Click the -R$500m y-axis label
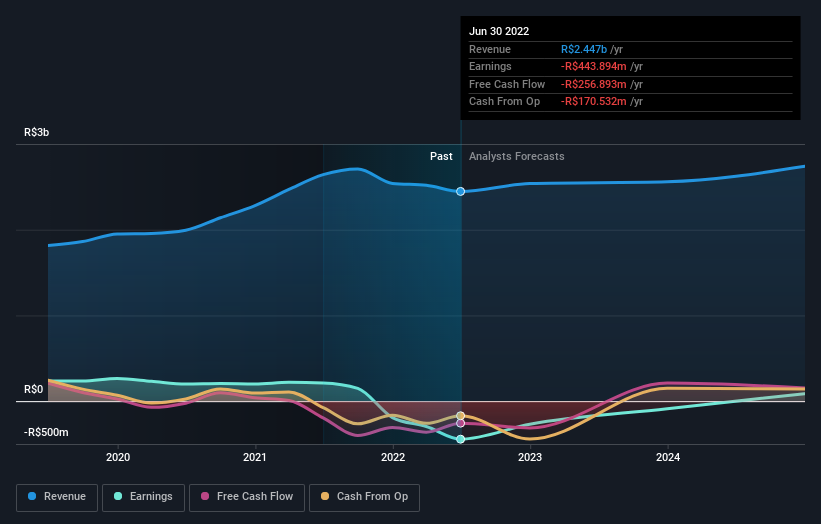Viewport: 821px width, 524px height. click(46, 432)
